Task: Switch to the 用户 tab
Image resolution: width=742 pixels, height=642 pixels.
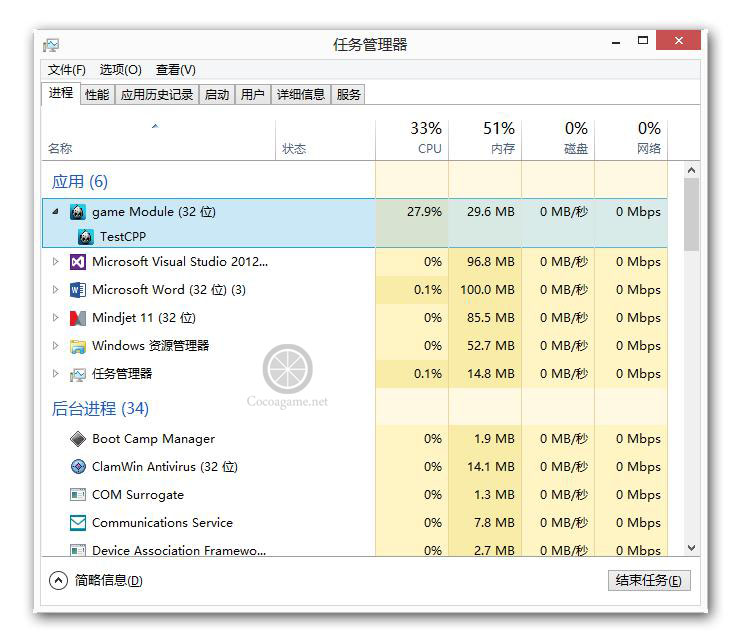Action: coord(253,95)
